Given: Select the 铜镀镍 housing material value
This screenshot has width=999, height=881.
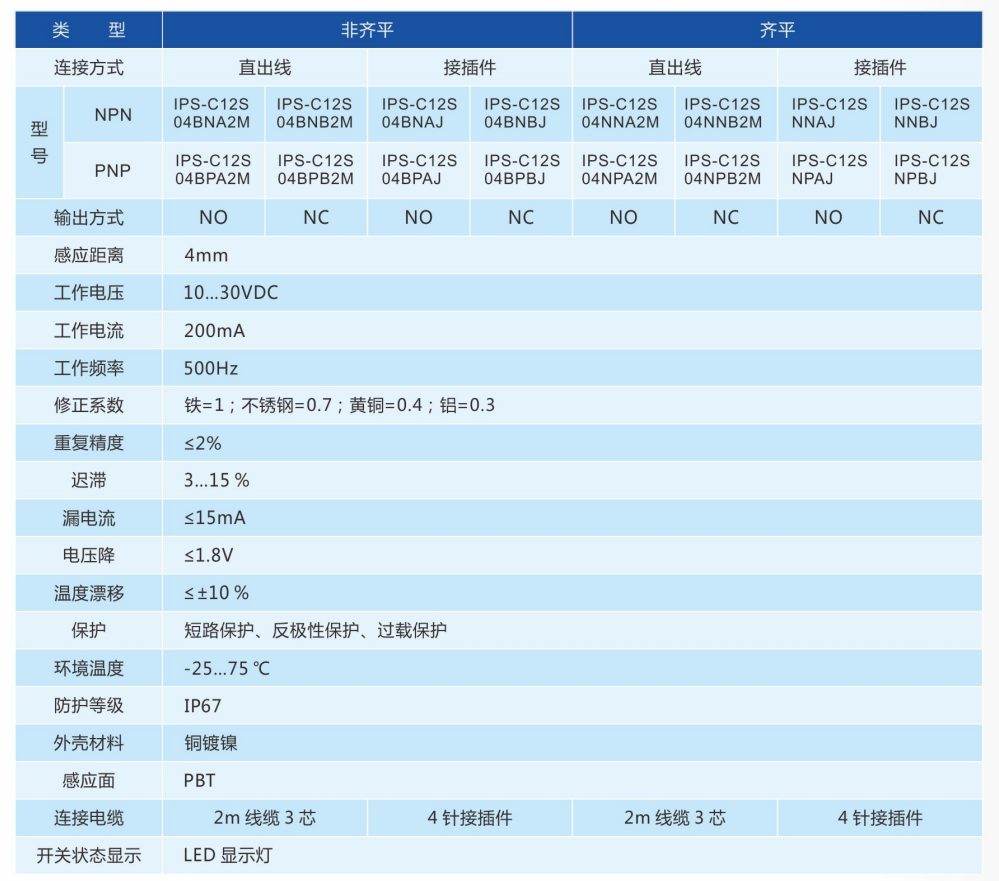Looking at the screenshot, I should 211,743.
